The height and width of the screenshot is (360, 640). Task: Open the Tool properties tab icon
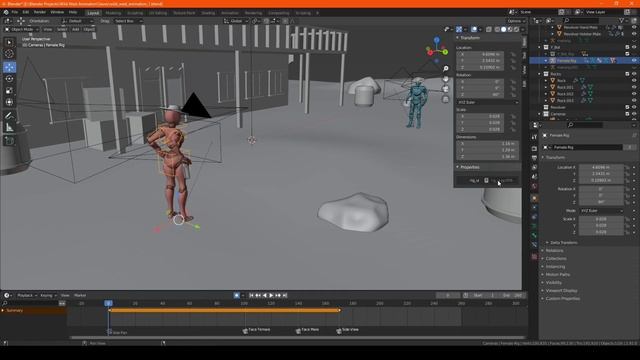pos(534,137)
